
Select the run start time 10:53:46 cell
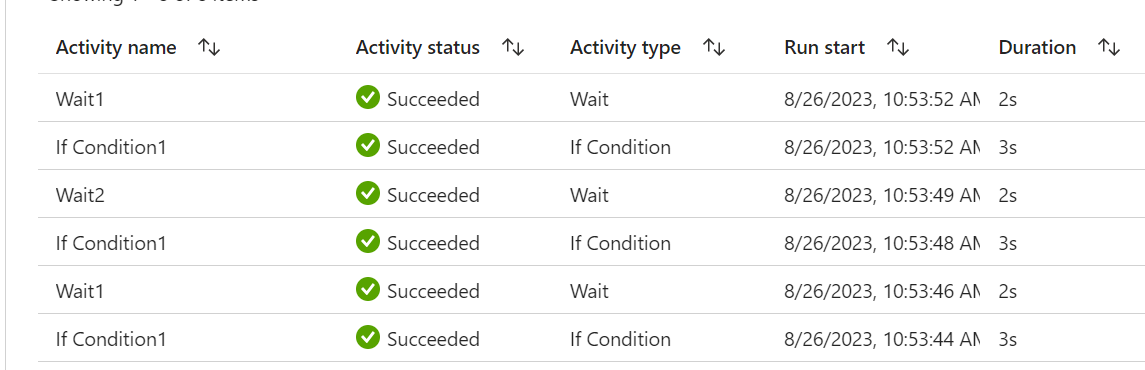click(x=882, y=291)
